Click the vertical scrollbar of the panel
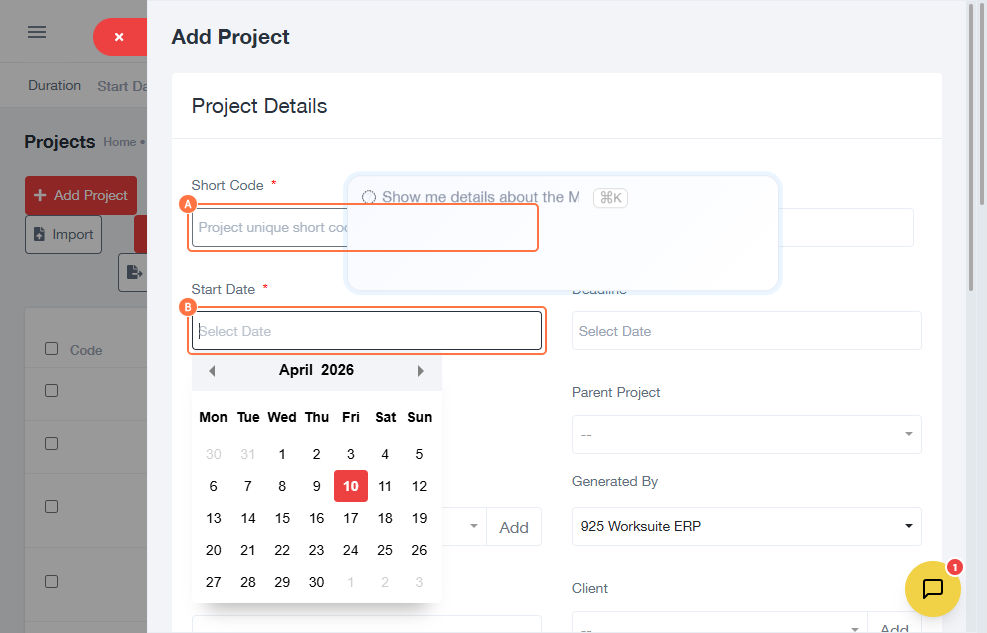The width and height of the screenshot is (987, 633). pos(970,150)
